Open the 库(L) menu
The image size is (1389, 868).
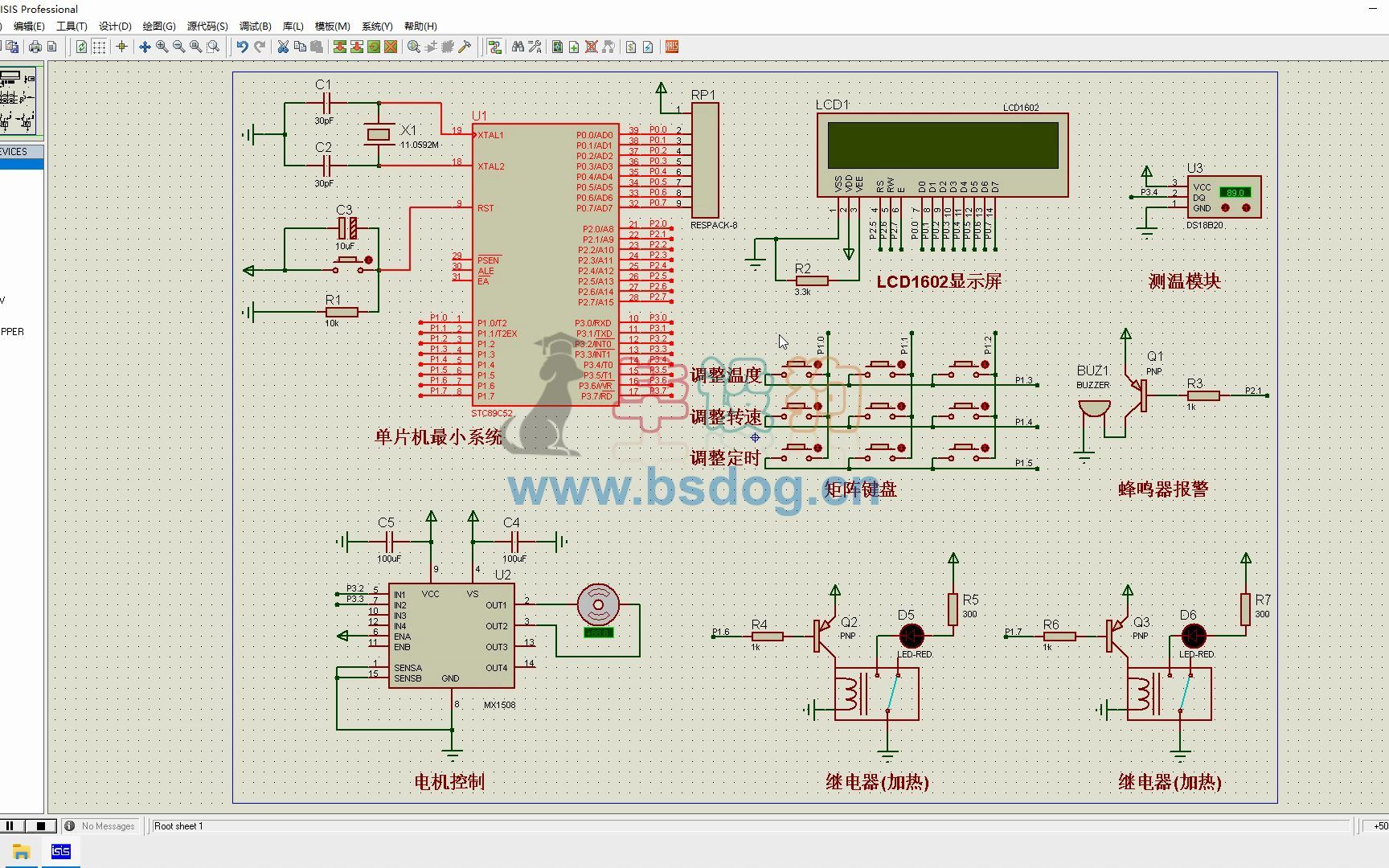[x=293, y=26]
